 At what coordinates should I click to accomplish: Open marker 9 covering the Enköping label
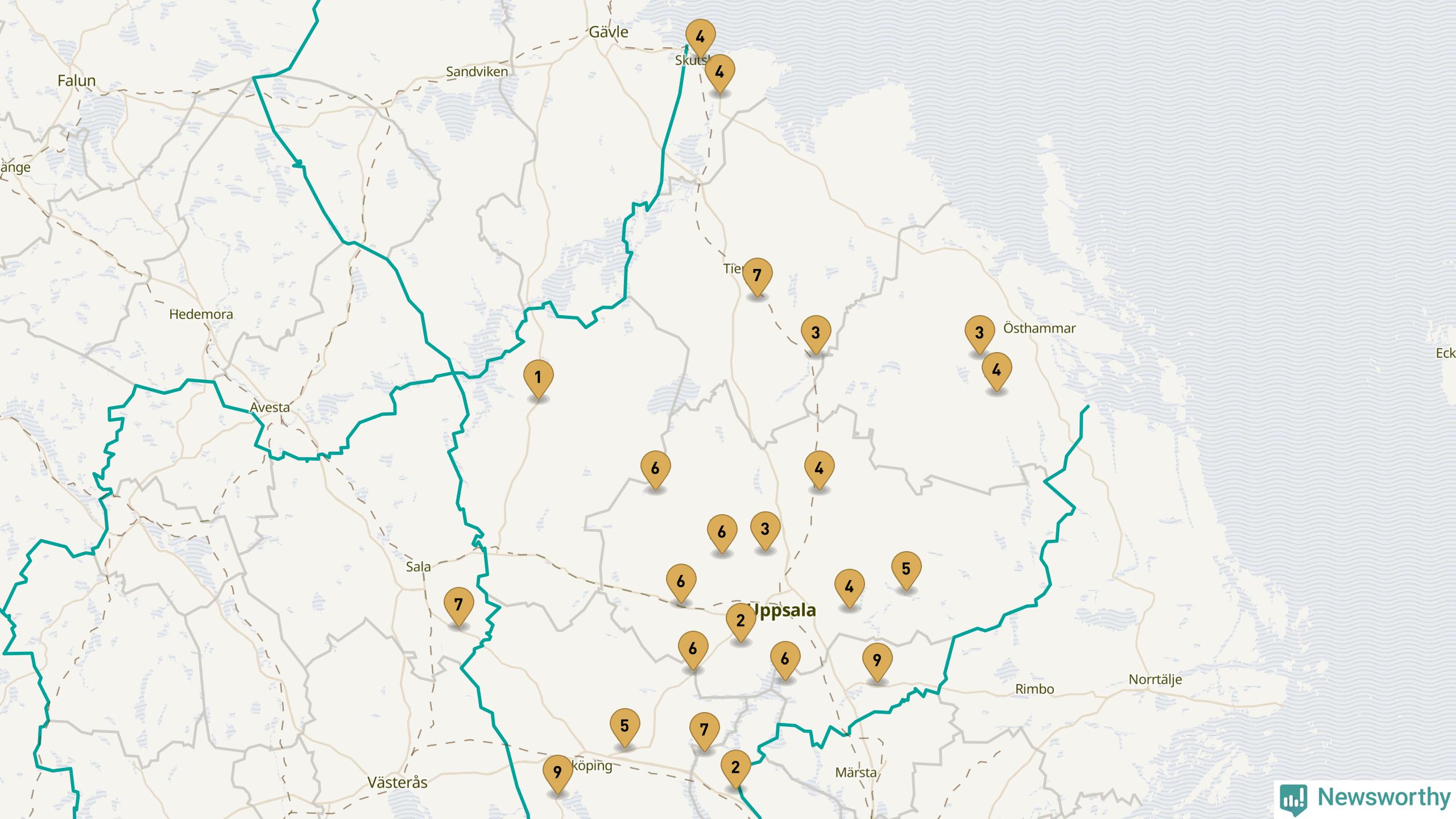(557, 774)
